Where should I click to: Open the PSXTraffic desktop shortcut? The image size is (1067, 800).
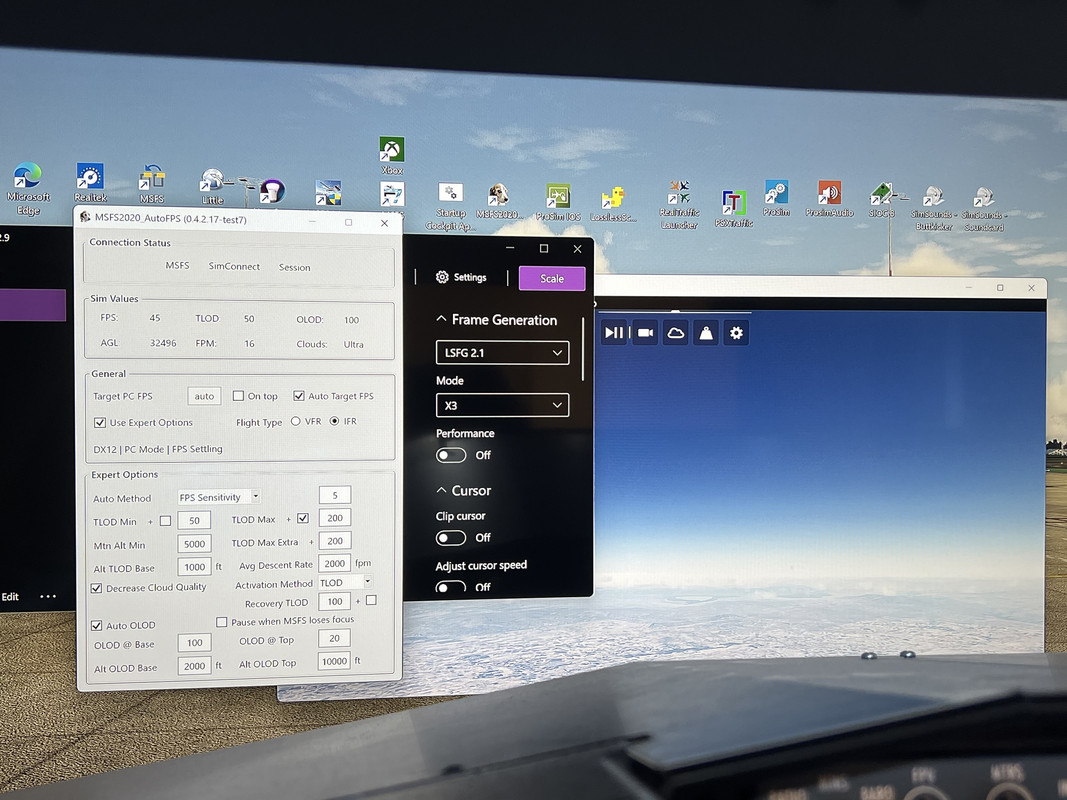[734, 208]
